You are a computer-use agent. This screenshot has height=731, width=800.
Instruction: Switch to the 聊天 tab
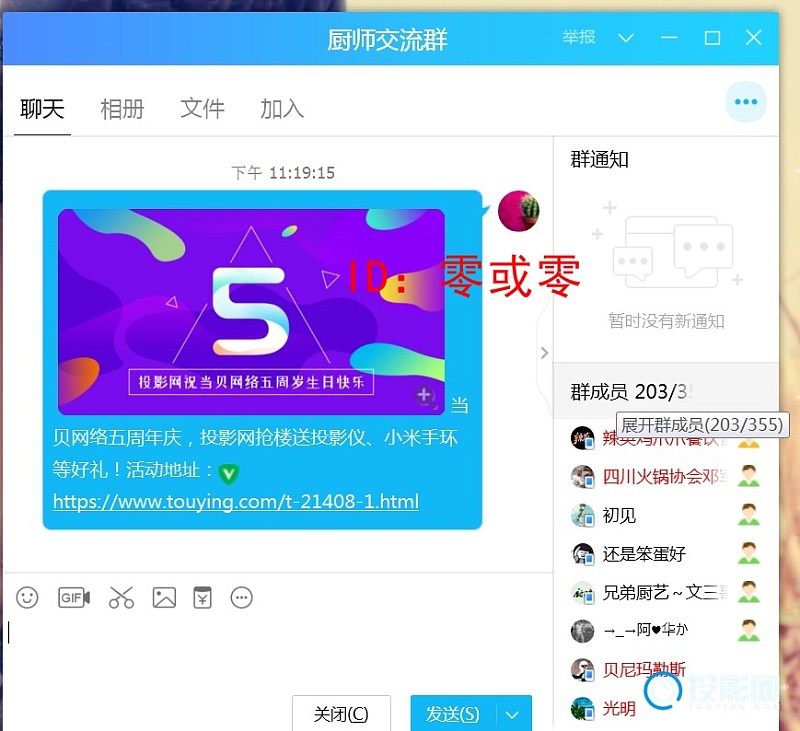(42, 109)
